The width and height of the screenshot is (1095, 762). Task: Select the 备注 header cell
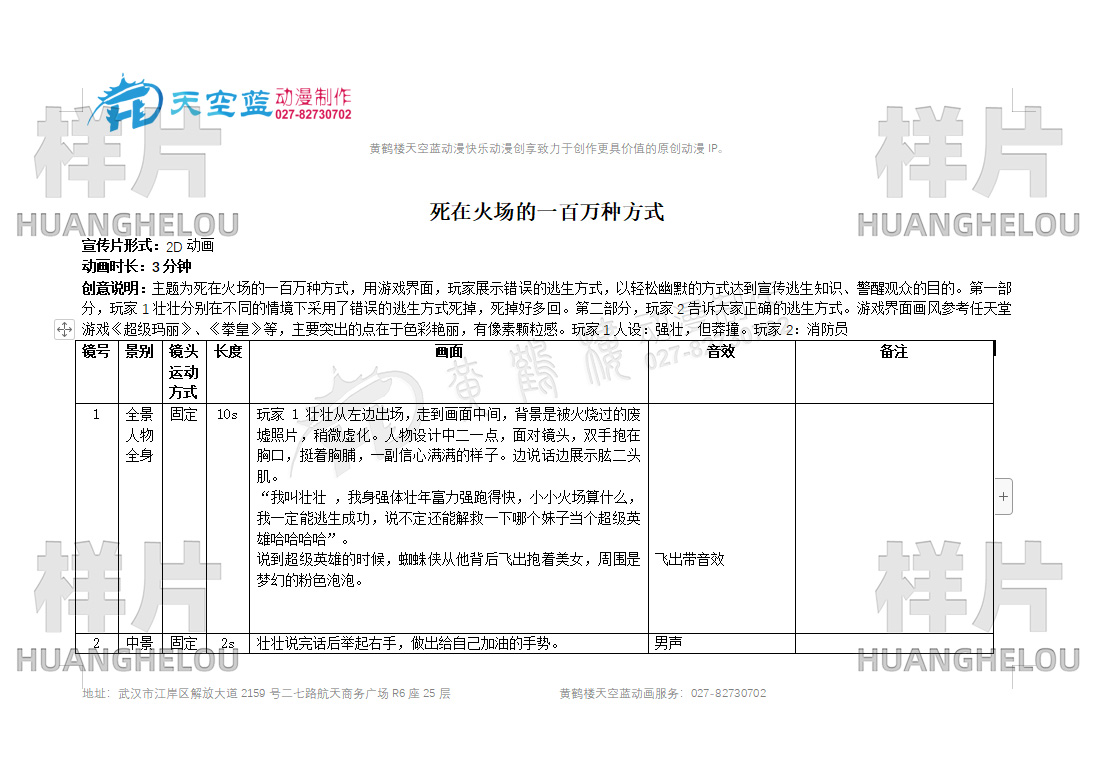[894, 372]
